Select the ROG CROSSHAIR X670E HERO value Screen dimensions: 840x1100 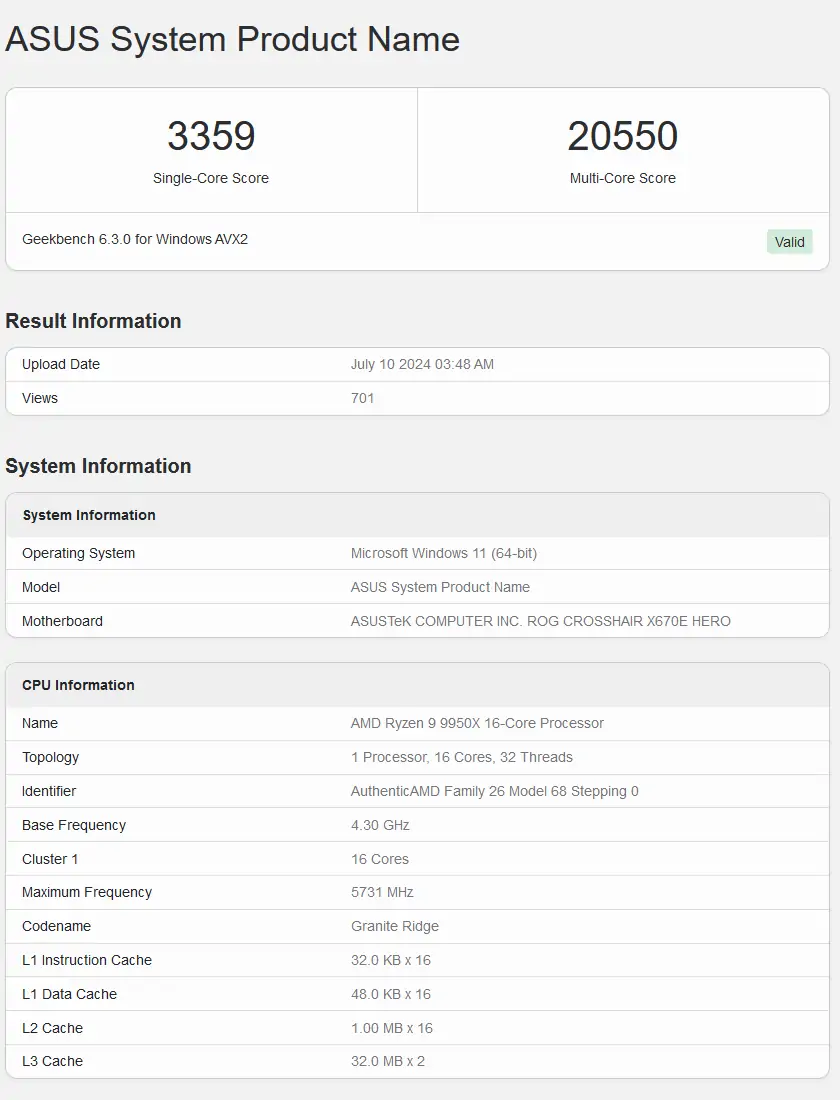pyautogui.click(x=541, y=621)
